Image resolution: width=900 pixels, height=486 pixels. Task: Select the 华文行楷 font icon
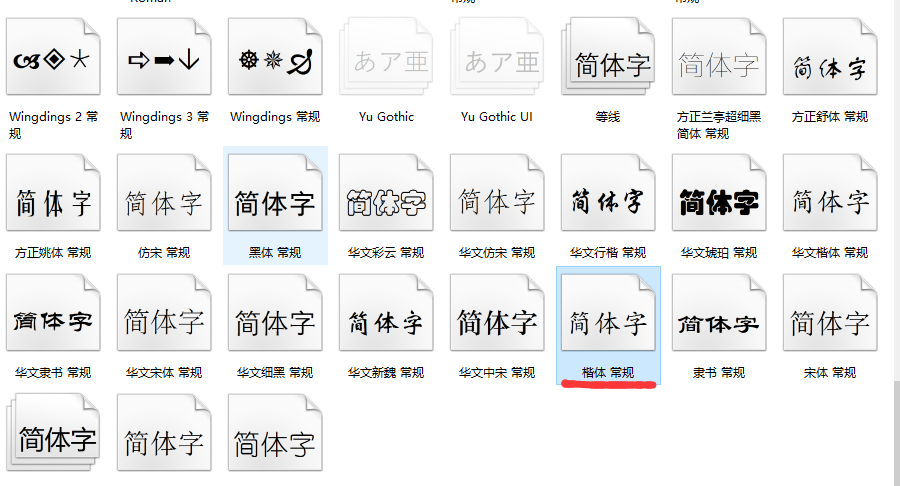click(608, 192)
